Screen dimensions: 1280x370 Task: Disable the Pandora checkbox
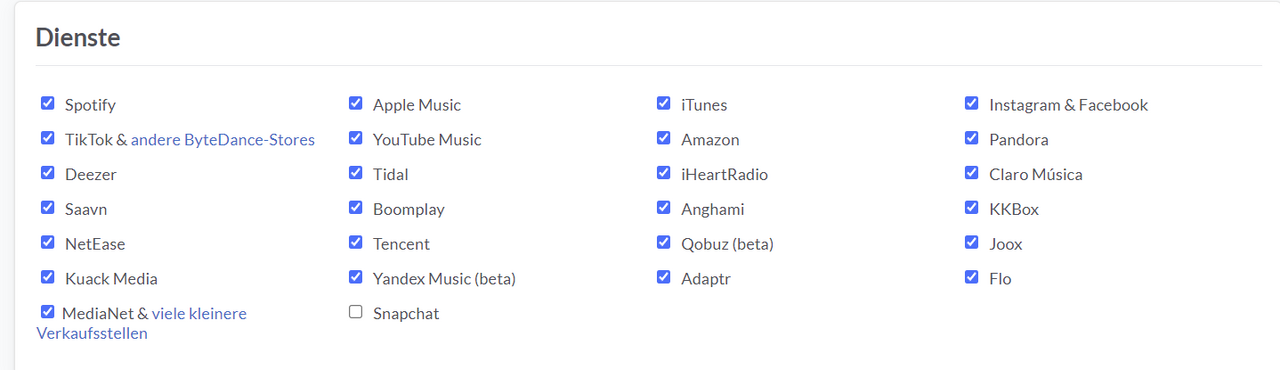[971, 138]
